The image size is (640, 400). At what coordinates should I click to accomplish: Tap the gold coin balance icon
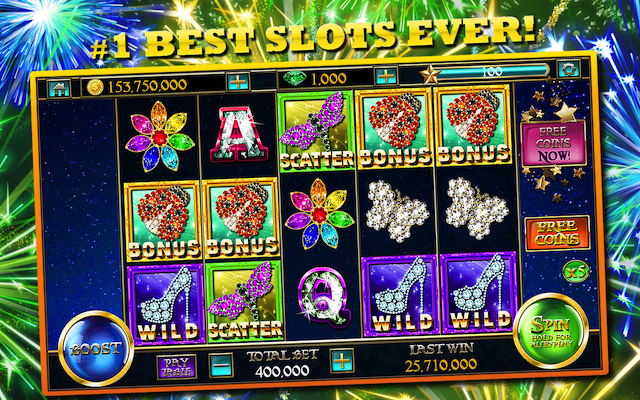tap(95, 87)
